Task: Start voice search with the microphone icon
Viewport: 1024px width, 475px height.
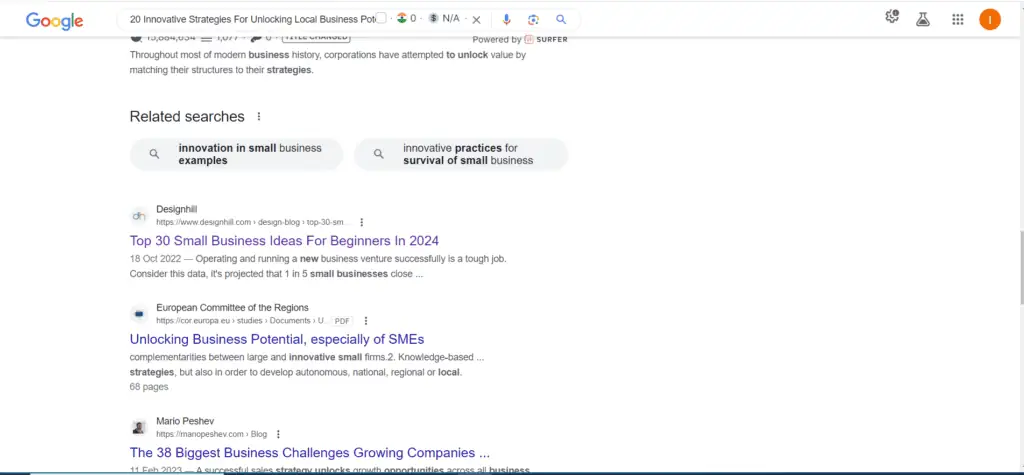Action: tap(506, 19)
